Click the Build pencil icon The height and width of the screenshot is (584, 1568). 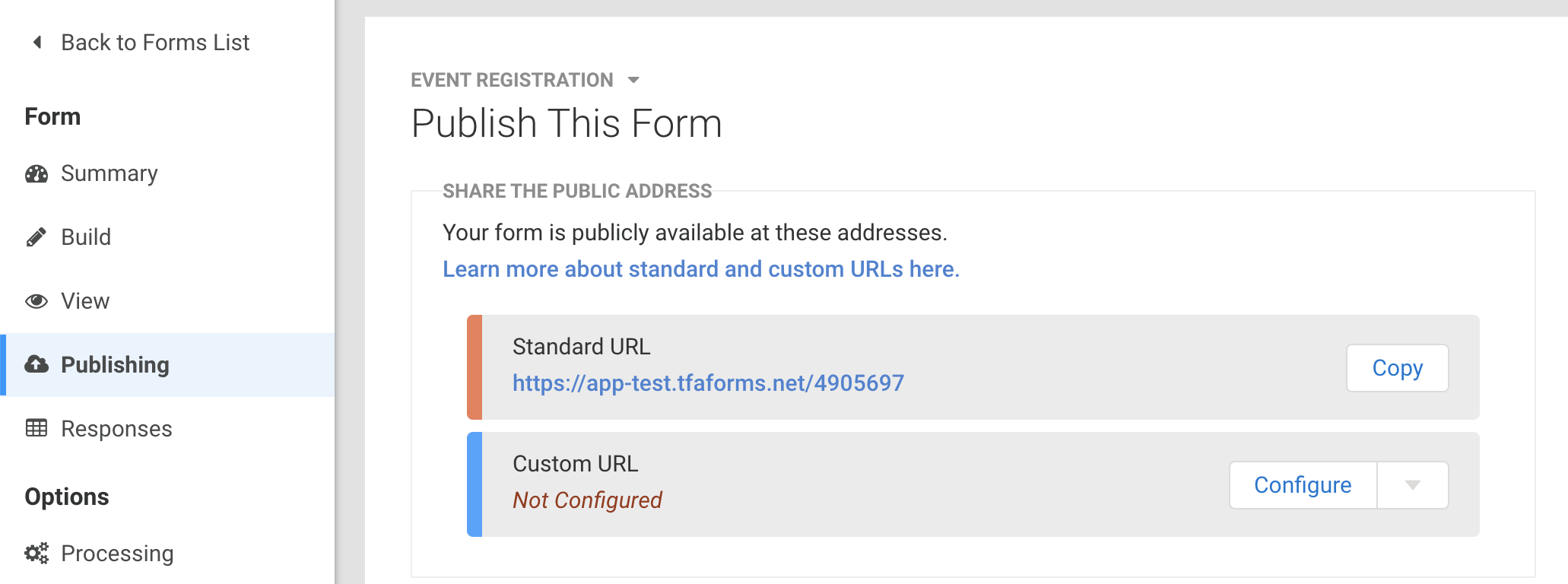tap(36, 237)
